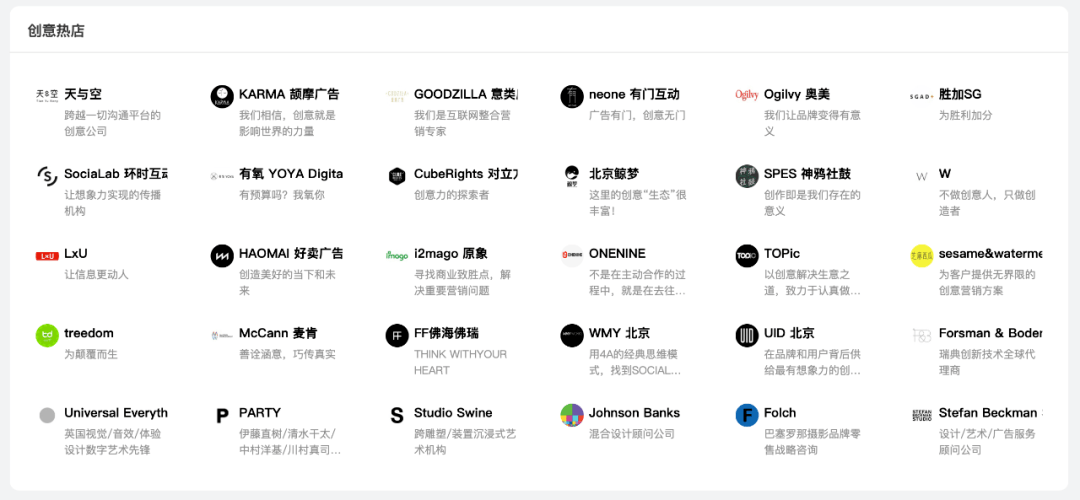Image resolution: width=1080 pixels, height=500 pixels.
Task: Click the 天与空 logo icon
Action: (x=47, y=95)
